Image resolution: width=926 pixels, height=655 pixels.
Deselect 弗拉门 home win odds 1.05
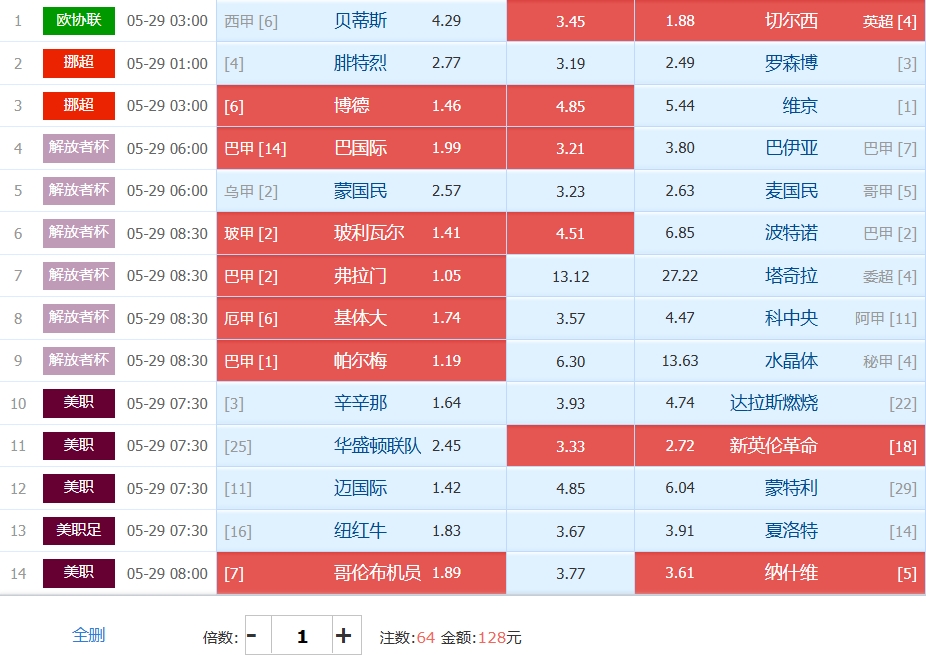coord(361,276)
